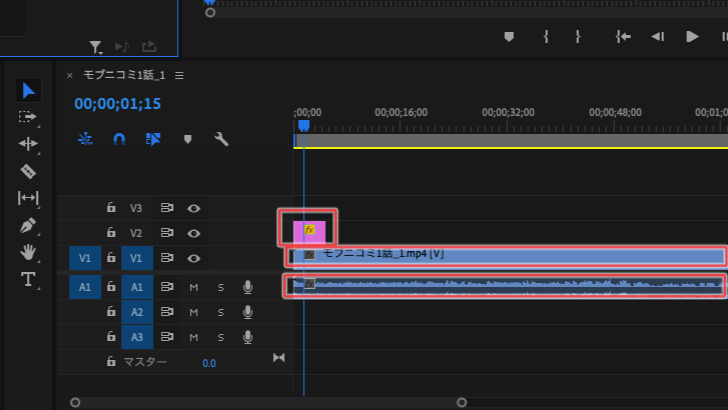Click the play button in monitor
728x410 pixels.
pos(692,37)
